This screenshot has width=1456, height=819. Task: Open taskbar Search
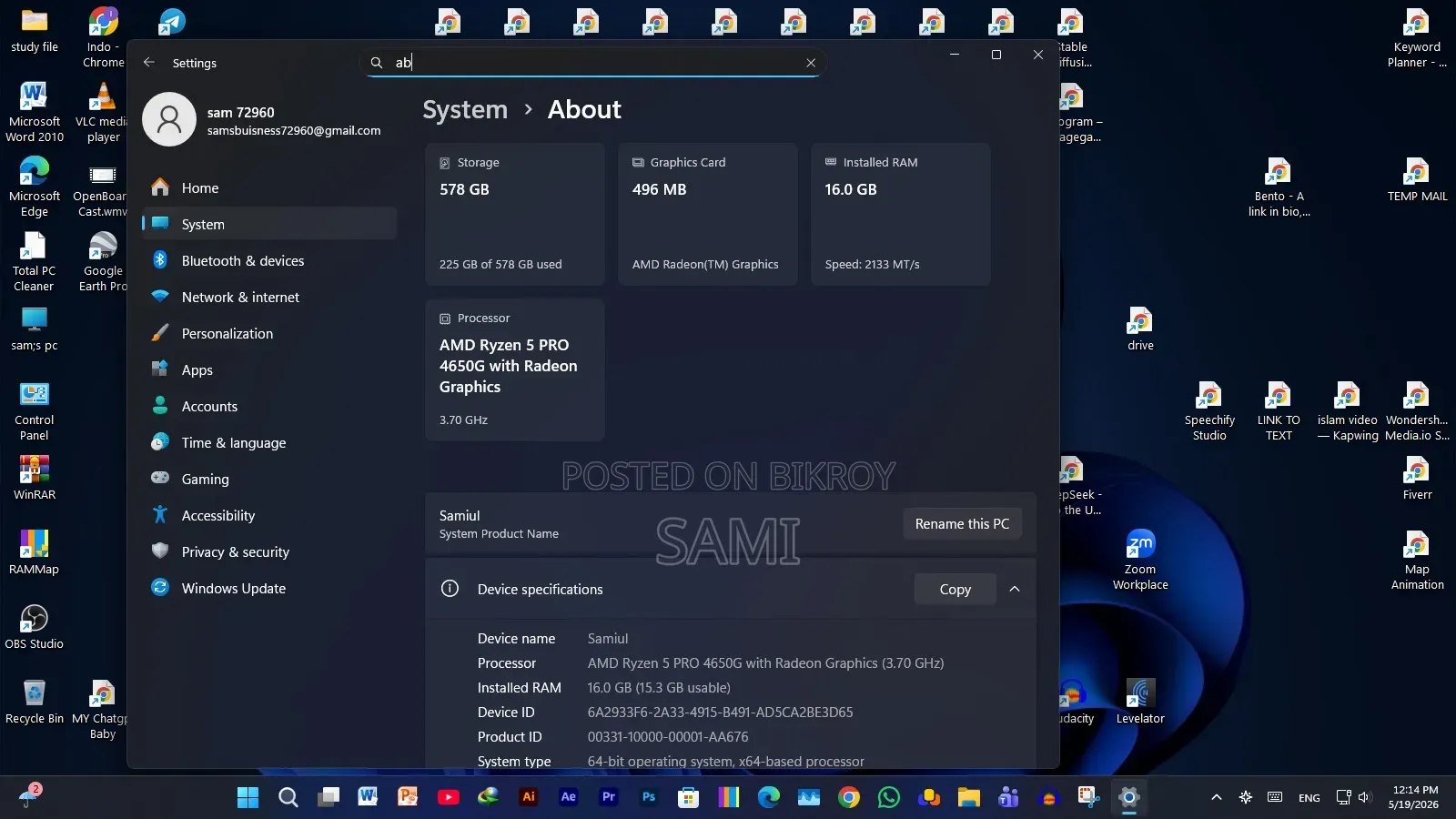pos(288,797)
